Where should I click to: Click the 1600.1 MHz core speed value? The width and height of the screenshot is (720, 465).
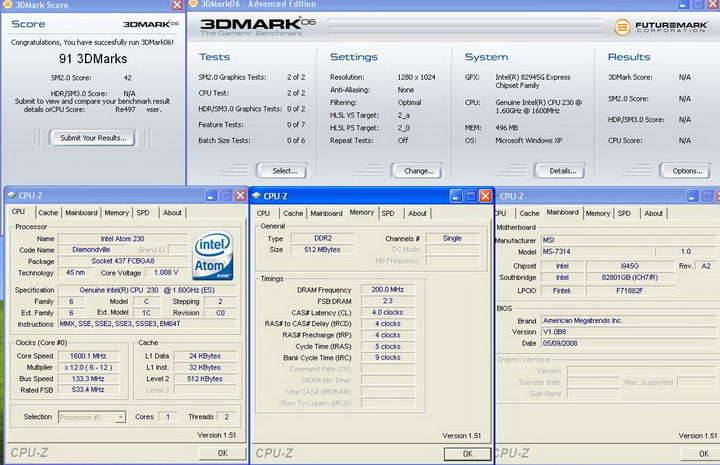[88, 356]
